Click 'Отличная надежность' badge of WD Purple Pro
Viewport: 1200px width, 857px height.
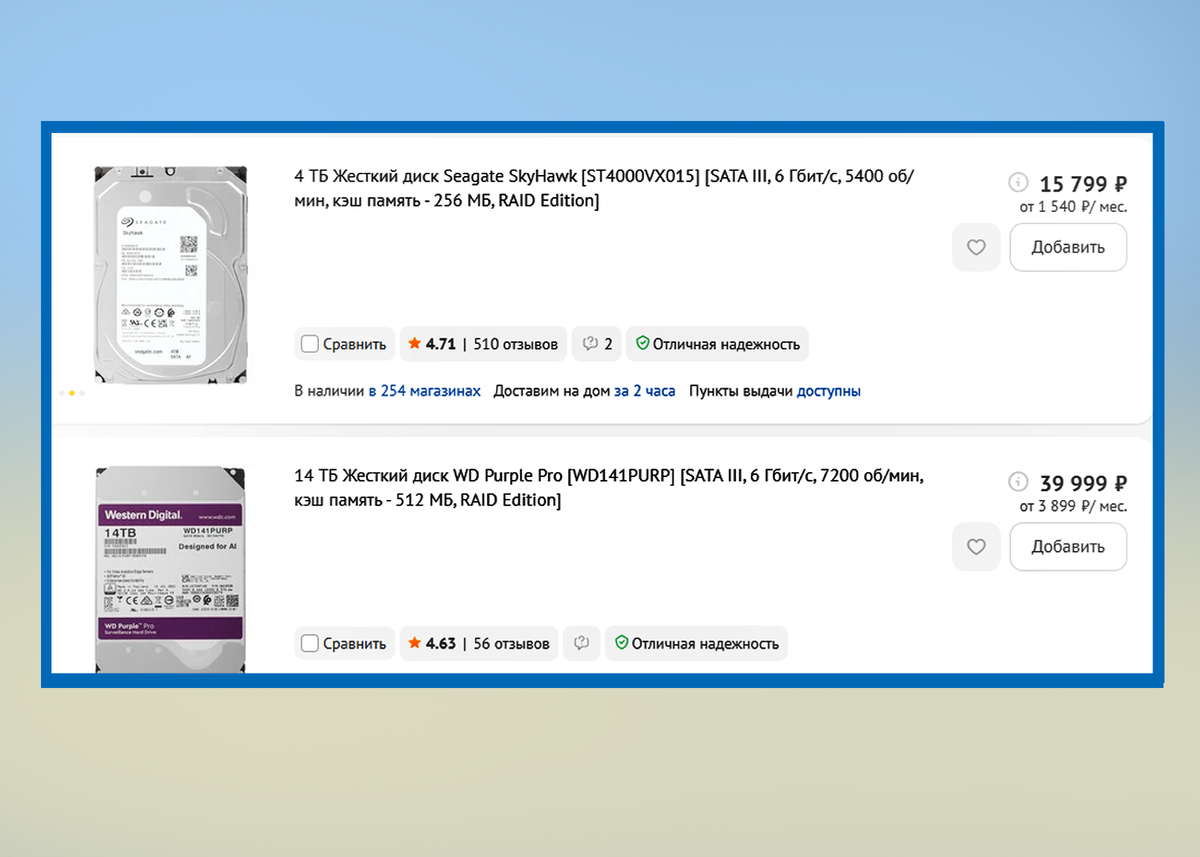pos(696,643)
